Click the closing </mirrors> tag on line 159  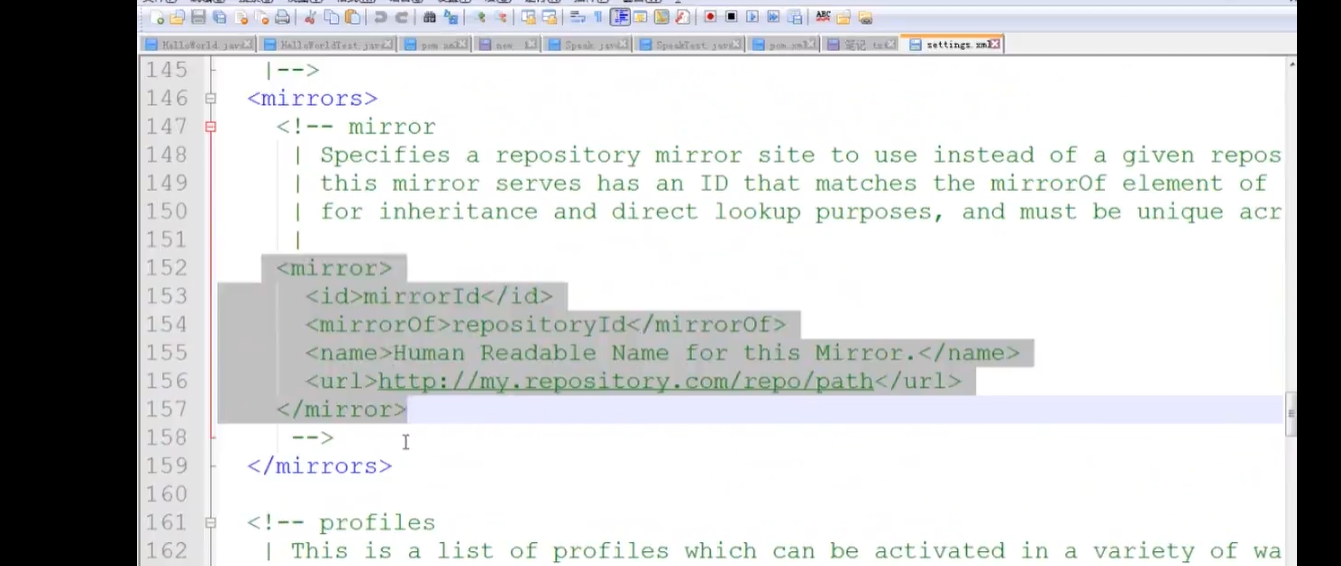click(x=320, y=466)
